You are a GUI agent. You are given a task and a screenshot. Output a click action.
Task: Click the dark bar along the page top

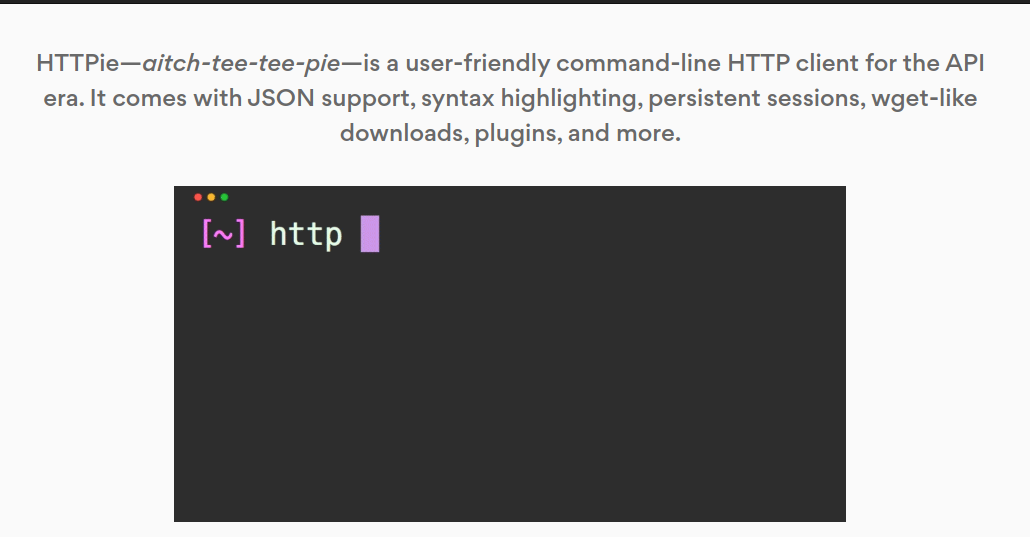[515, 2]
